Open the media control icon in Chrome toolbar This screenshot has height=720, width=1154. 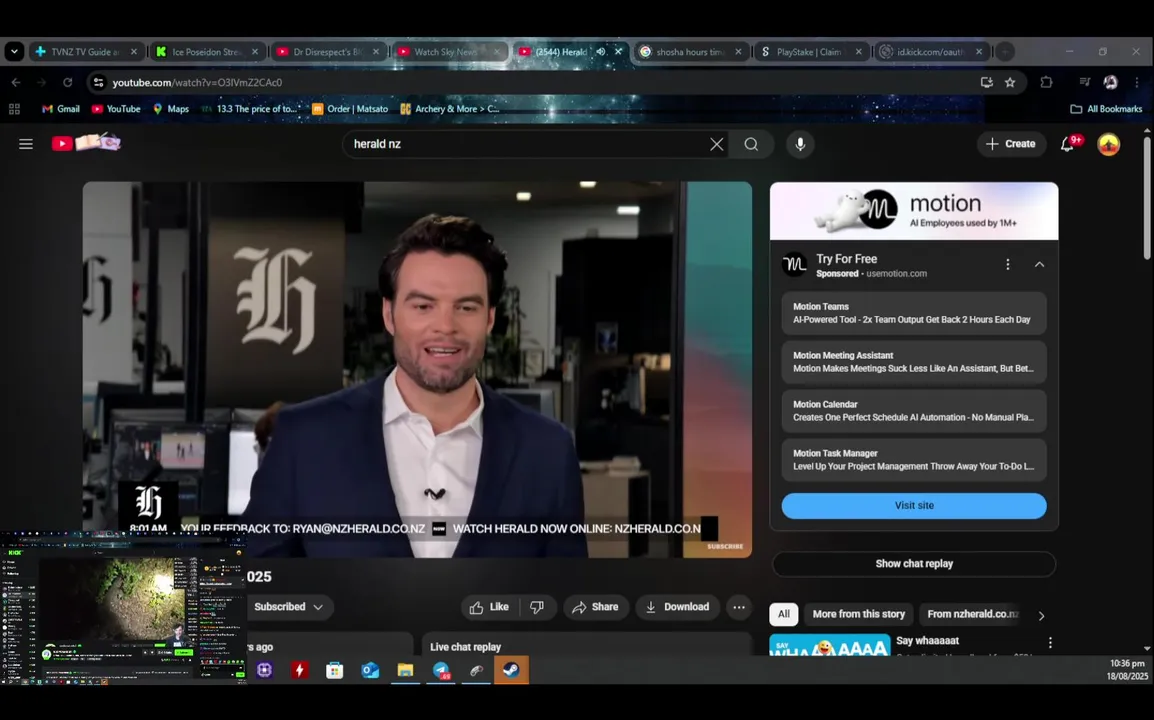pos(1084,82)
